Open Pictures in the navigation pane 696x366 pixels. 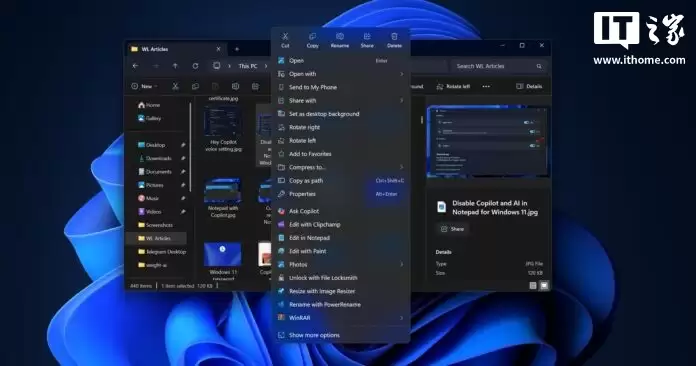click(x=151, y=185)
